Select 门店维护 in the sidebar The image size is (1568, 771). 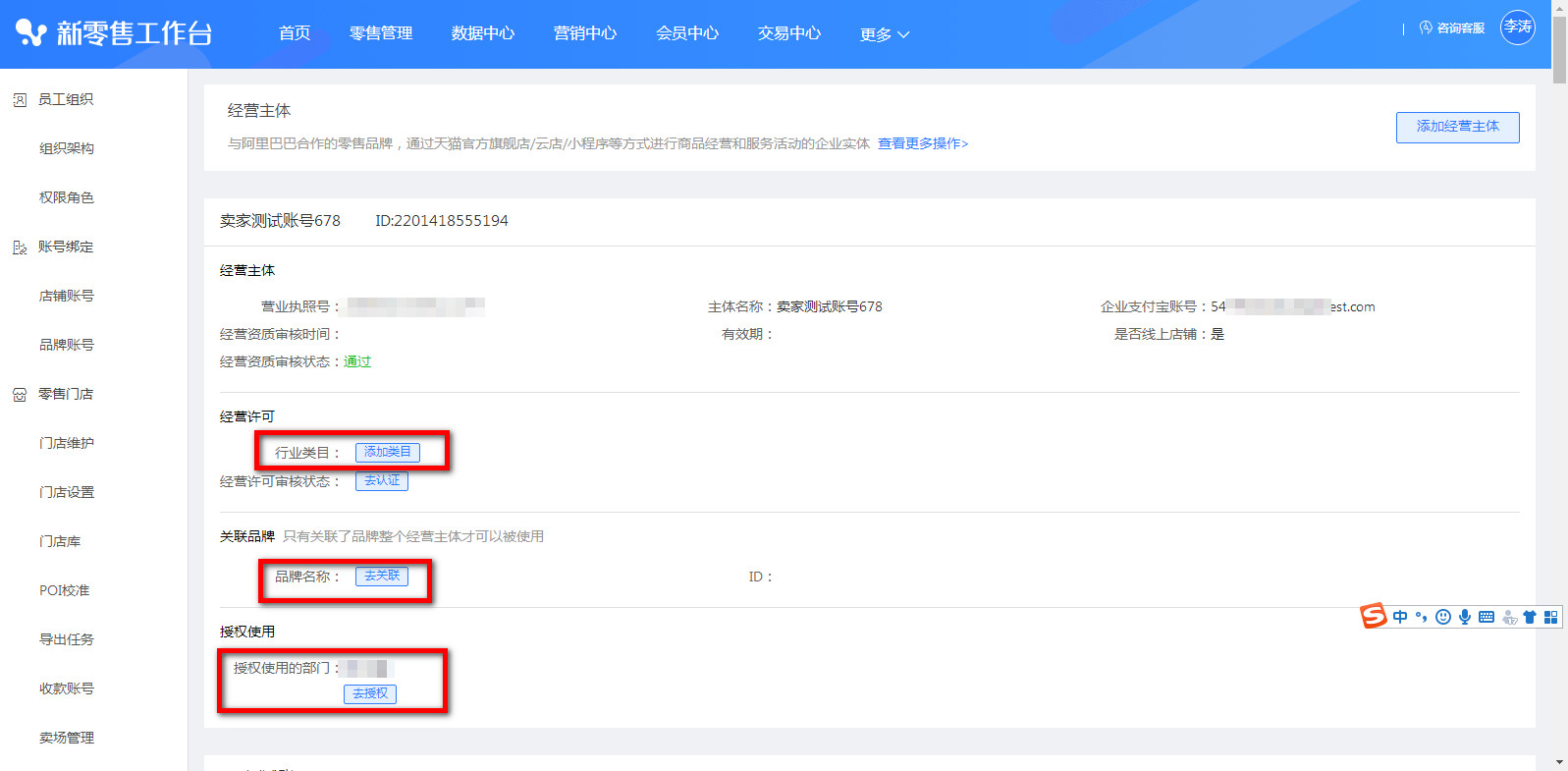point(67,443)
